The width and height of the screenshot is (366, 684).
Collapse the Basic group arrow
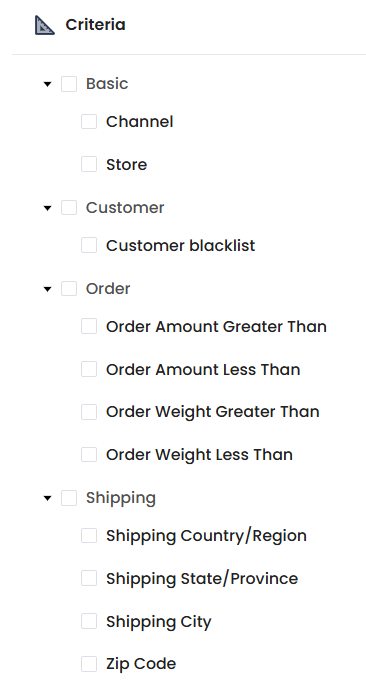point(48,84)
